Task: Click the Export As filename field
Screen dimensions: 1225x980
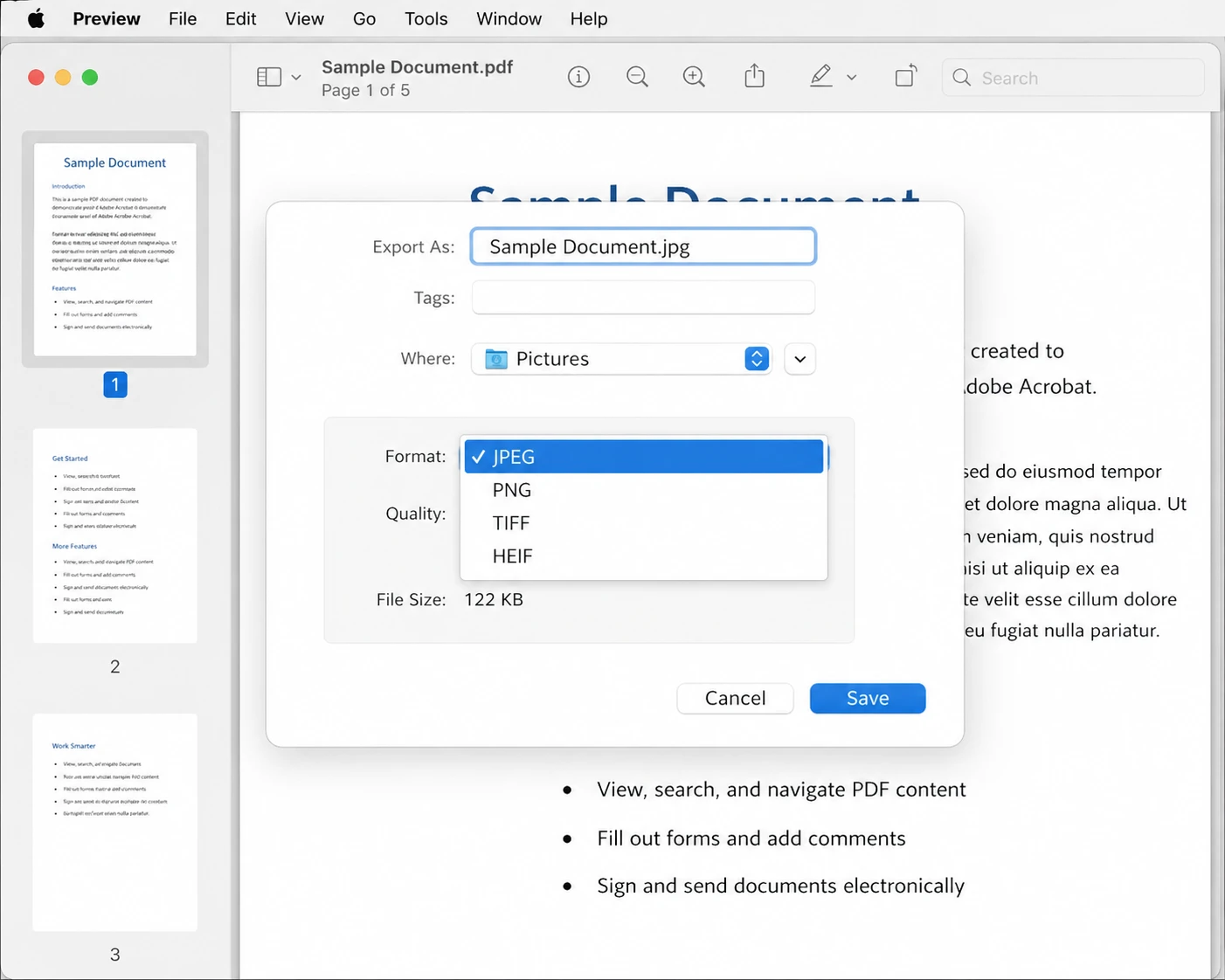Action: click(x=643, y=246)
